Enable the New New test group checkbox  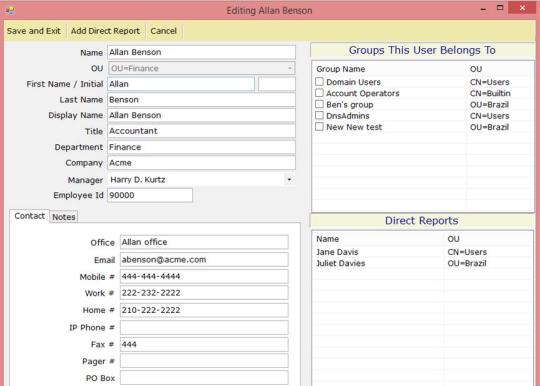point(319,127)
